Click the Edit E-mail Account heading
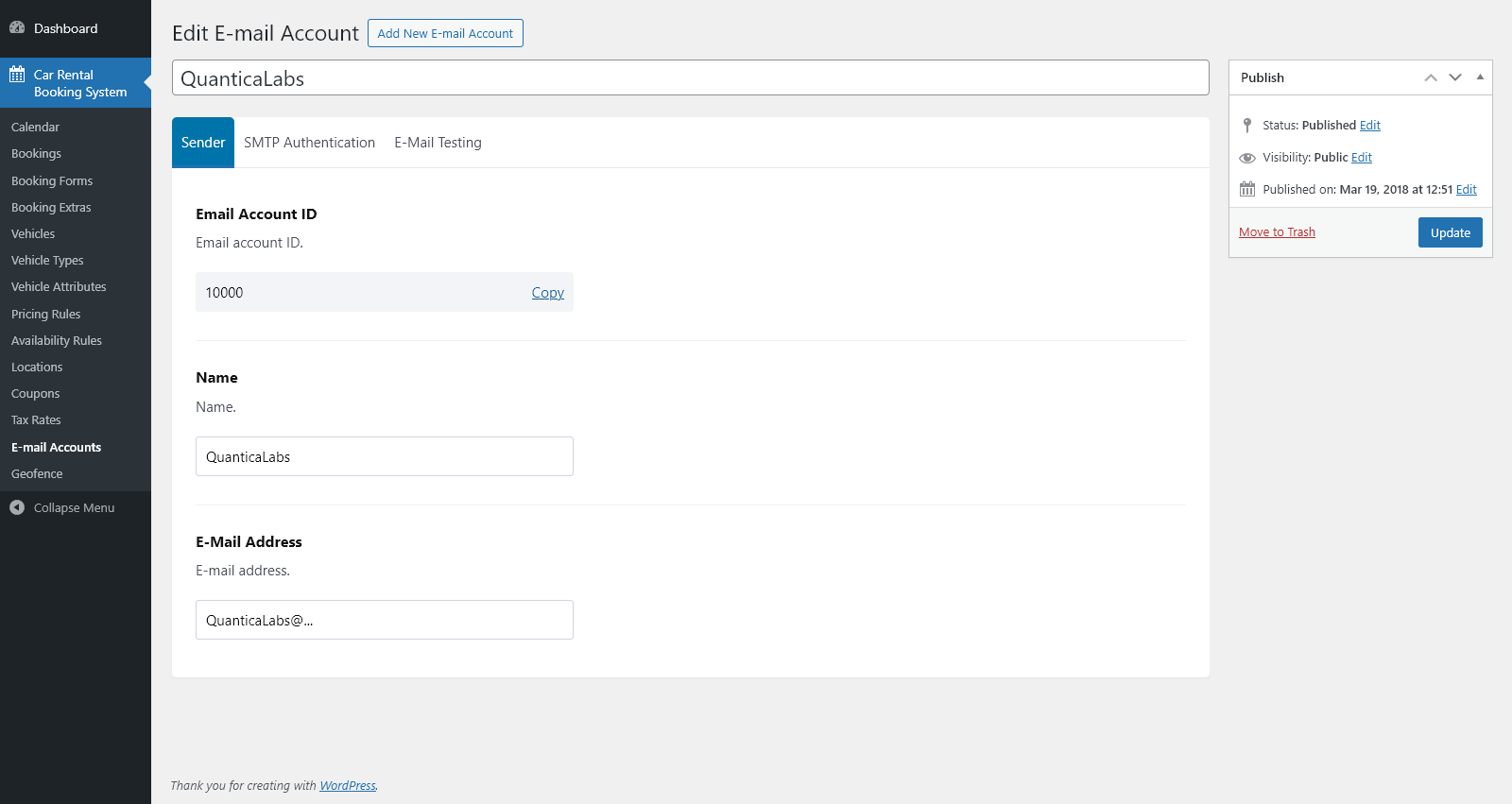Screen dimensions: 1512x804 pos(266,33)
